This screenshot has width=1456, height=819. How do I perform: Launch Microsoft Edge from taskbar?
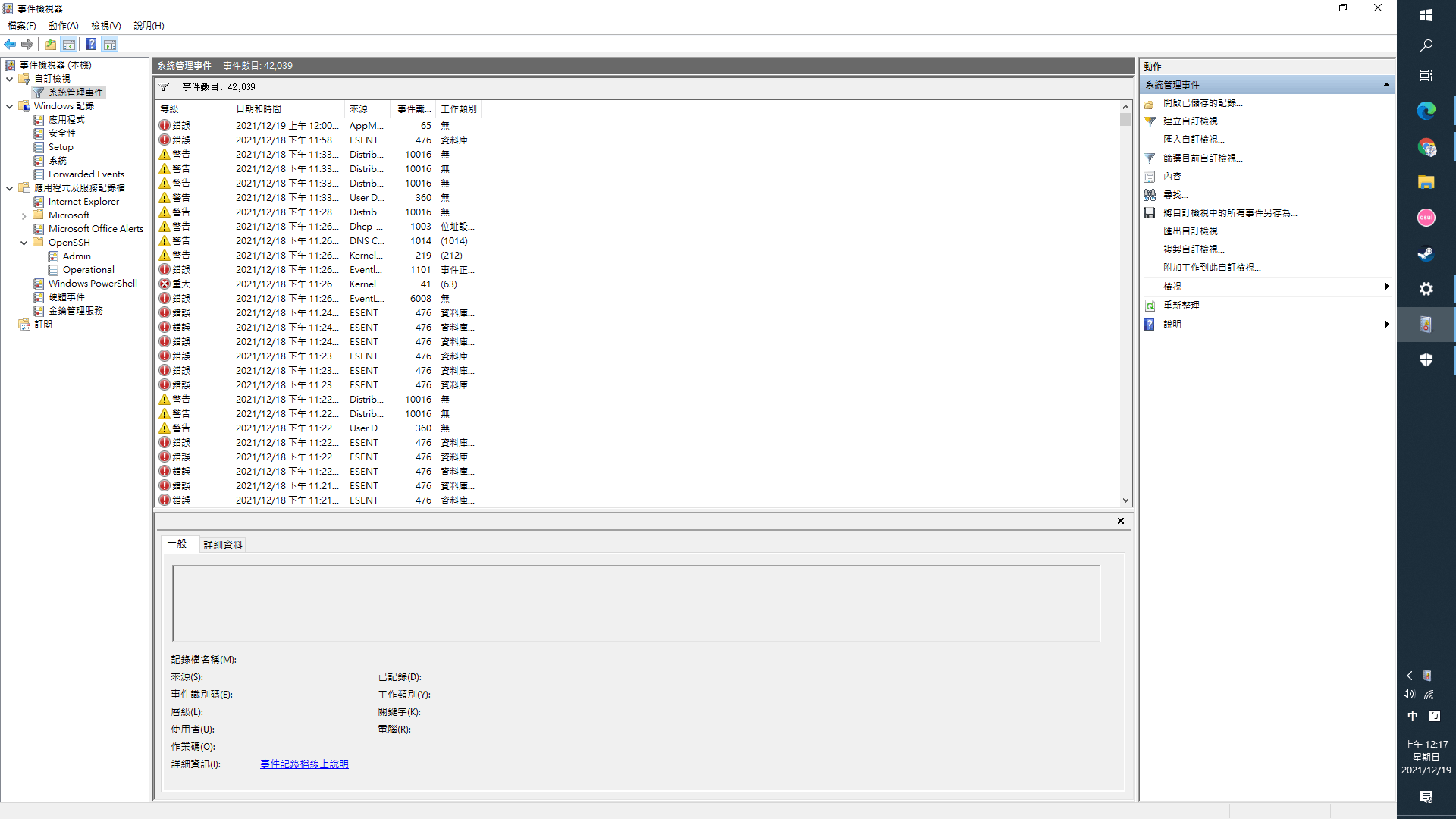[1426, 111]
